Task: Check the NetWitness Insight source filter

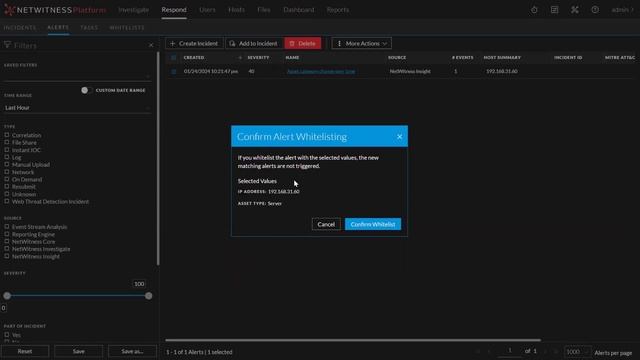Action: (7, 256)
